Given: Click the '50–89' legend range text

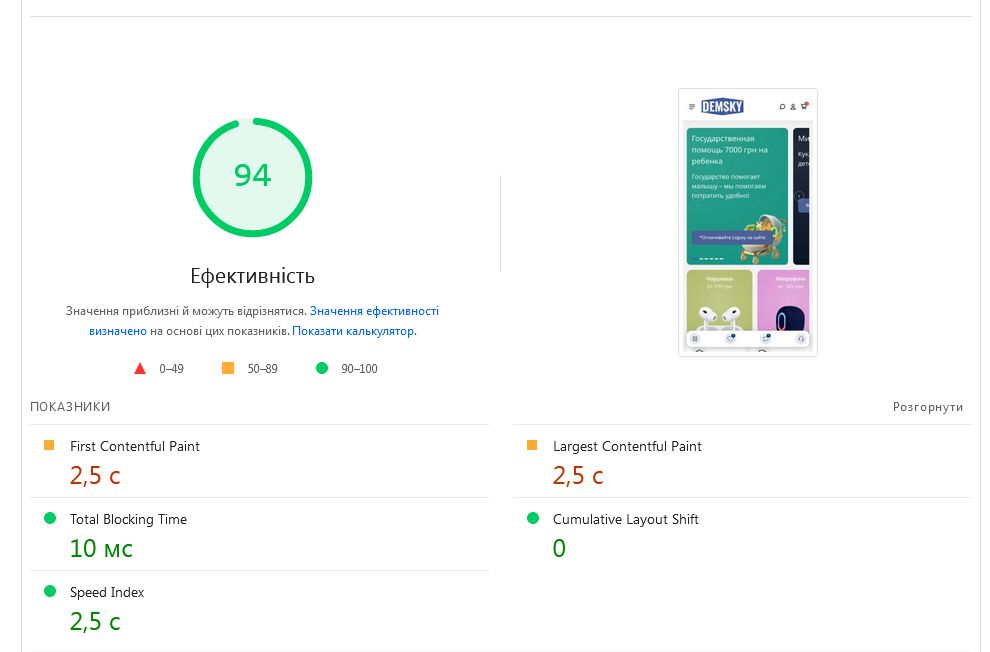Looking at the screenshot, I should click(x=262, y=369).
